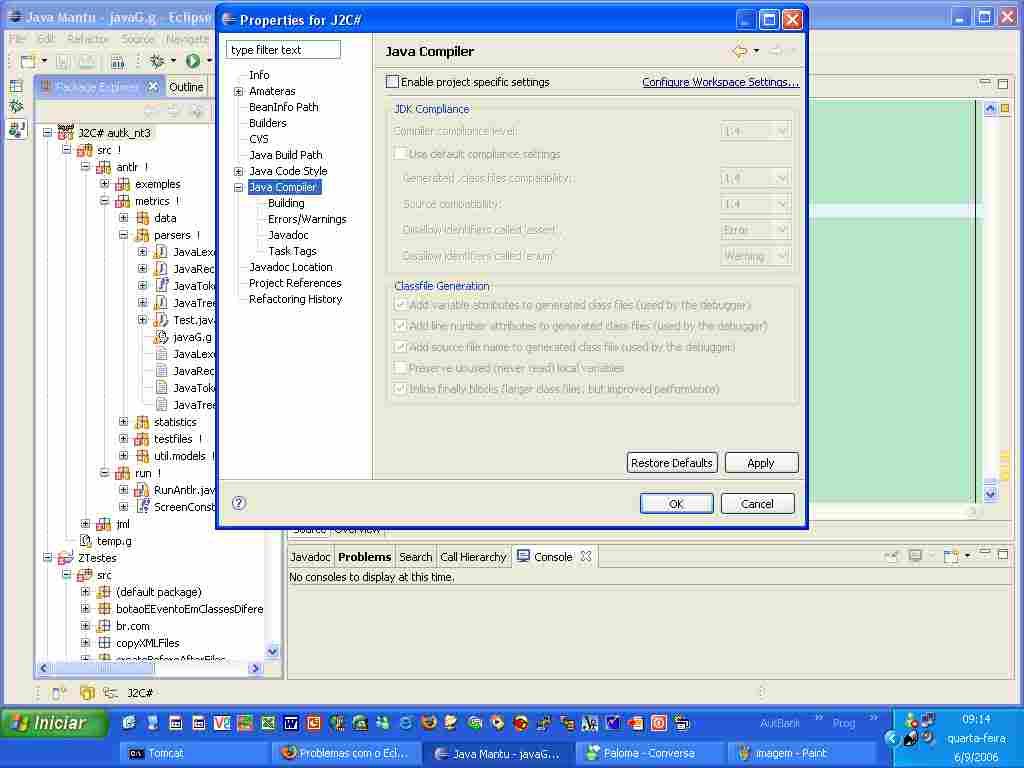Viewport: 1024px width, 768px height.
Task: Collapse the Java Compiler tree node
Action: pos(239,187)
